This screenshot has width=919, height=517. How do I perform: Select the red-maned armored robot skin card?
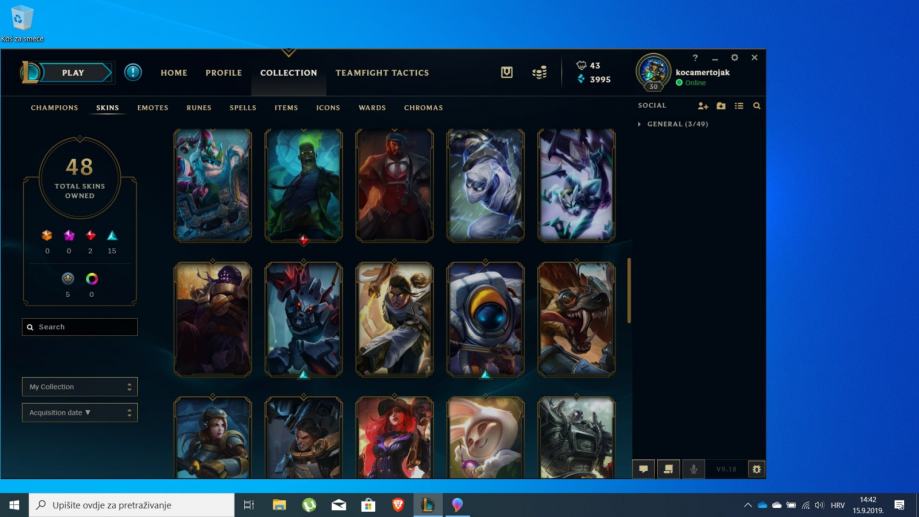304,319
